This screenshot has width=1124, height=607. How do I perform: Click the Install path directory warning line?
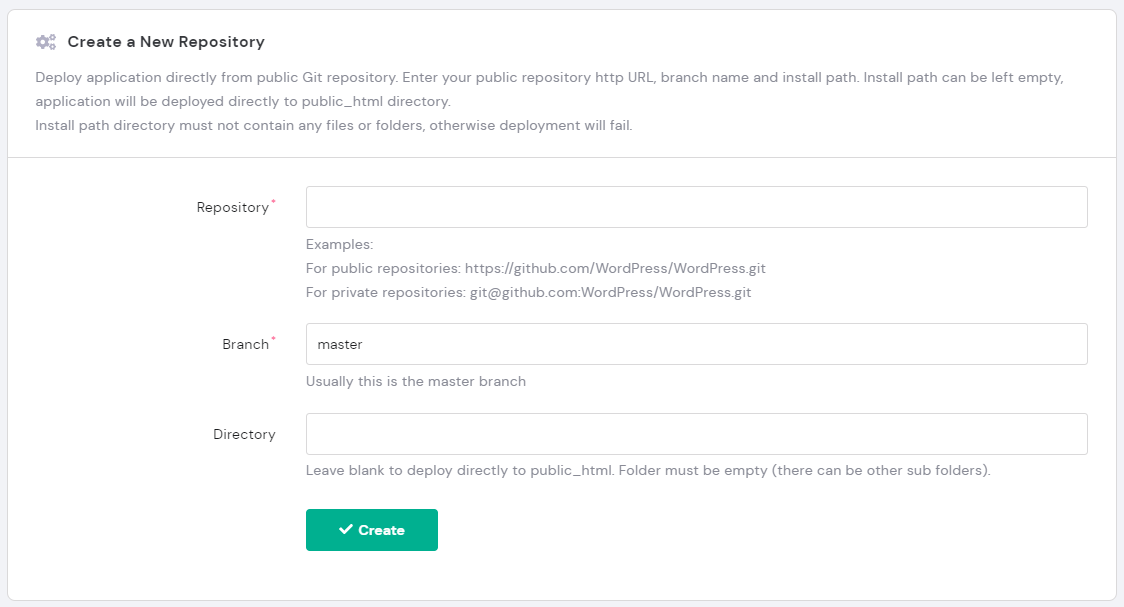tap(333, 126)
